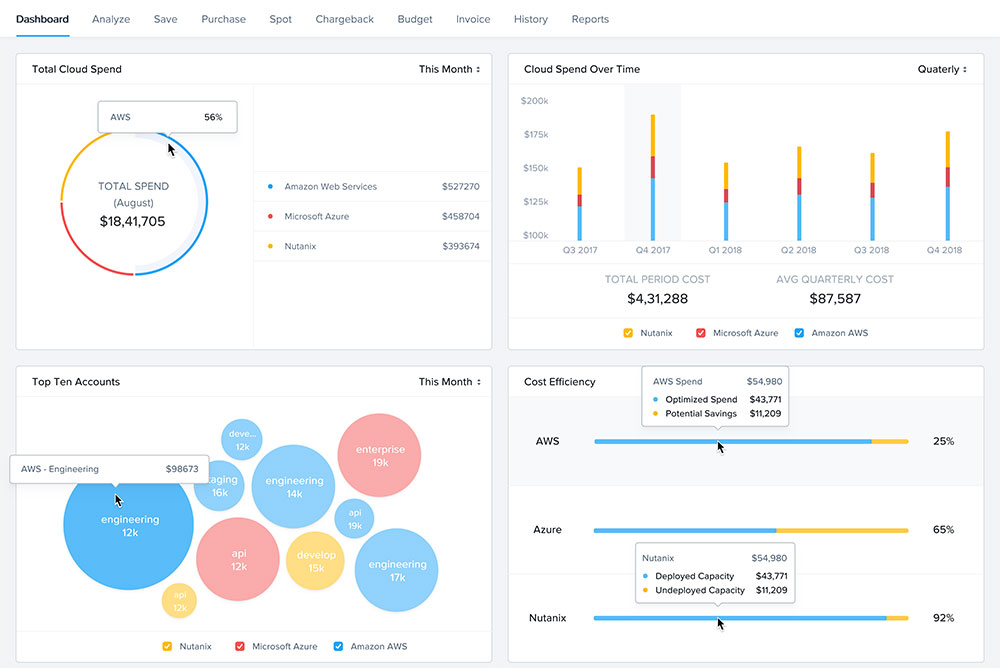Screen dimensions: 1000x668
Task: Click the engineering 17k bubble
Action: 397,570
